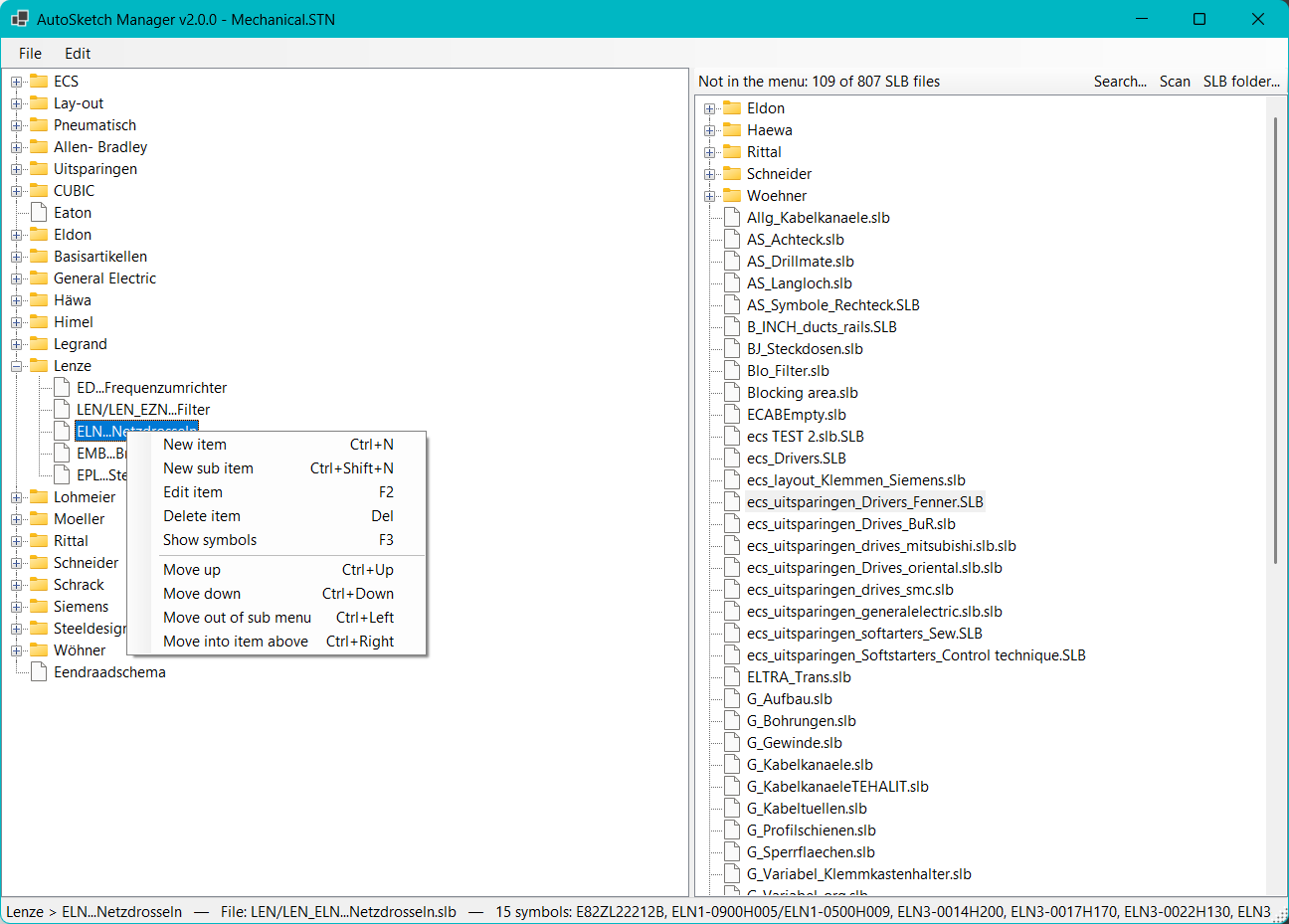Viewport: 1289px width, 924px height.
Task: Expand the Schneider node in SLB list
Action: tap(709, 174)
